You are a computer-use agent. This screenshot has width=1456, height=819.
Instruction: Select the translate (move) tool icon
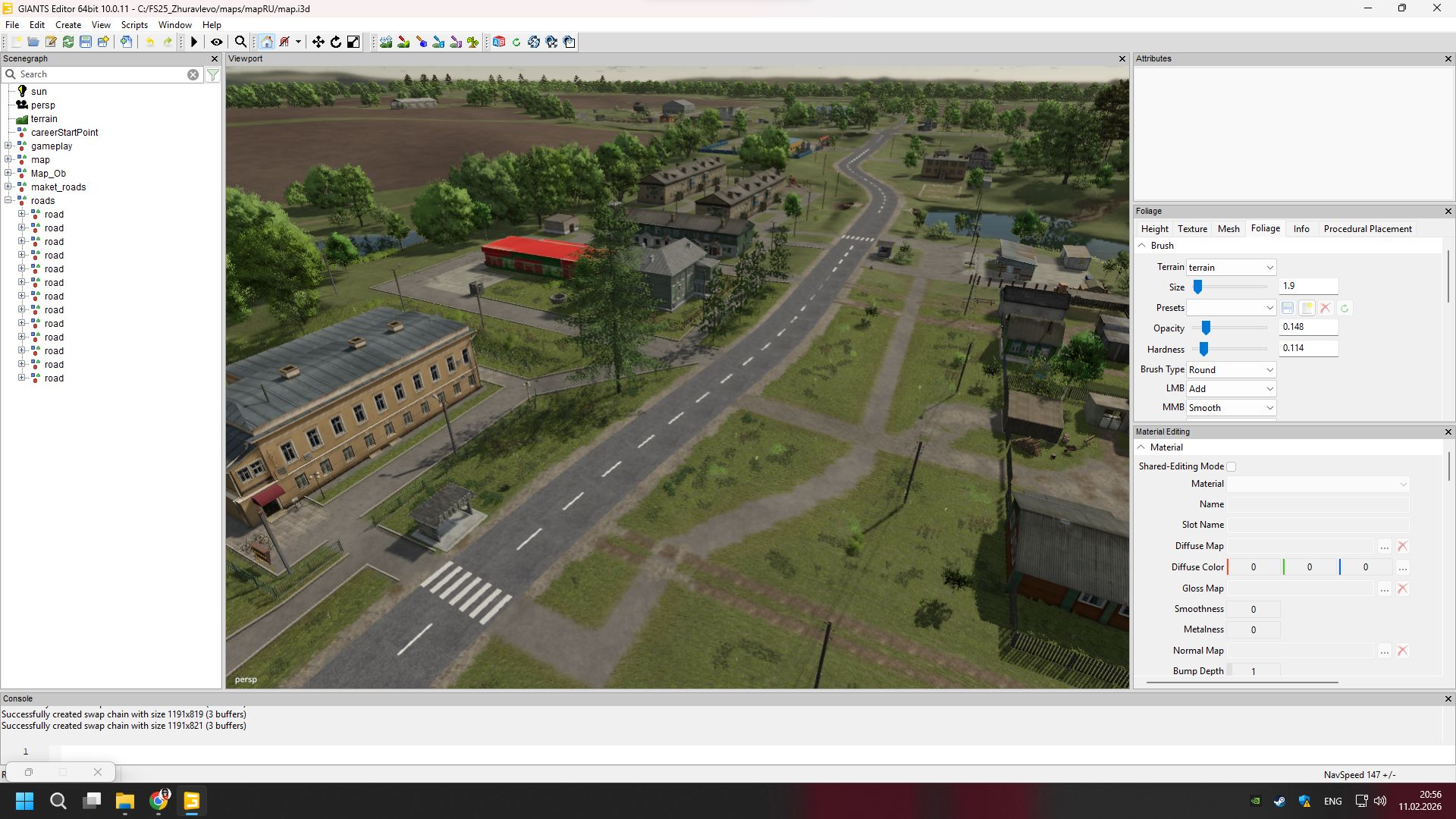(x=318, y=42)
